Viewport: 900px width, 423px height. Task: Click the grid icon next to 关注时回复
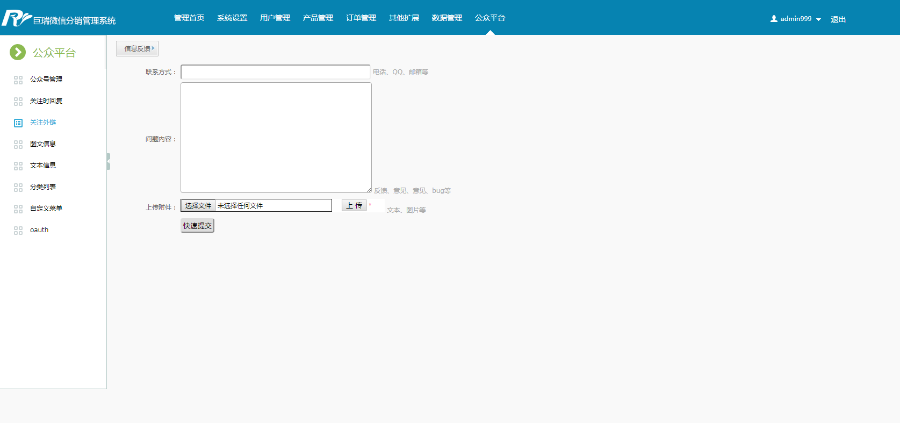click(x=18, y=101)
